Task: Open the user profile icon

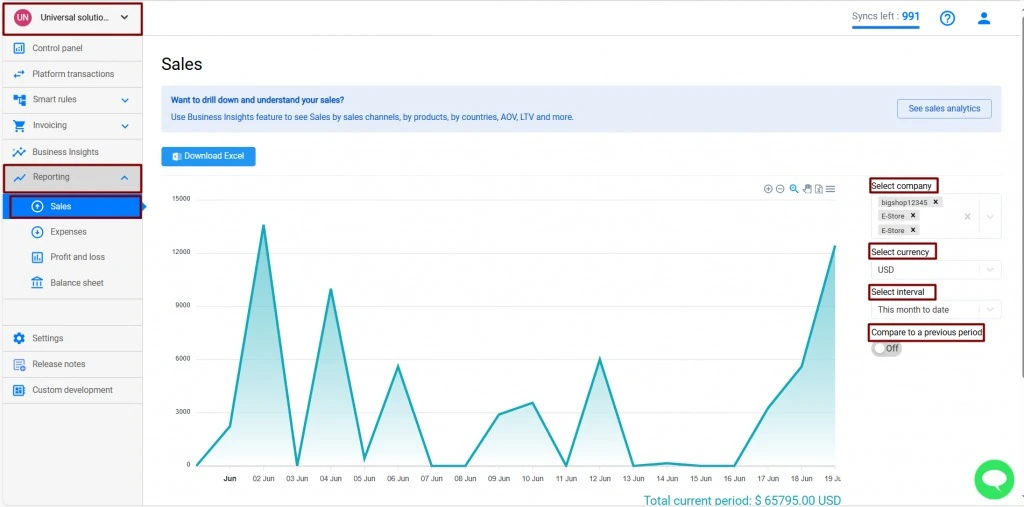Action: (984, 18)
